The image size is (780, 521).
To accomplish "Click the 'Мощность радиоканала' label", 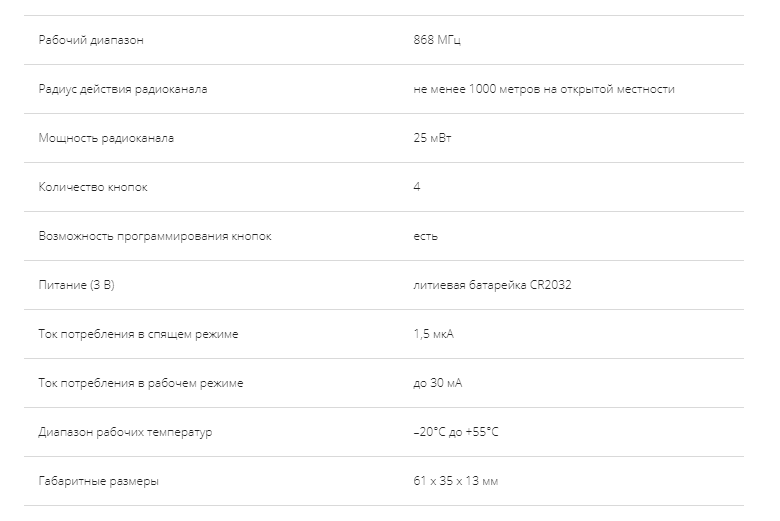I will (106, 139).
